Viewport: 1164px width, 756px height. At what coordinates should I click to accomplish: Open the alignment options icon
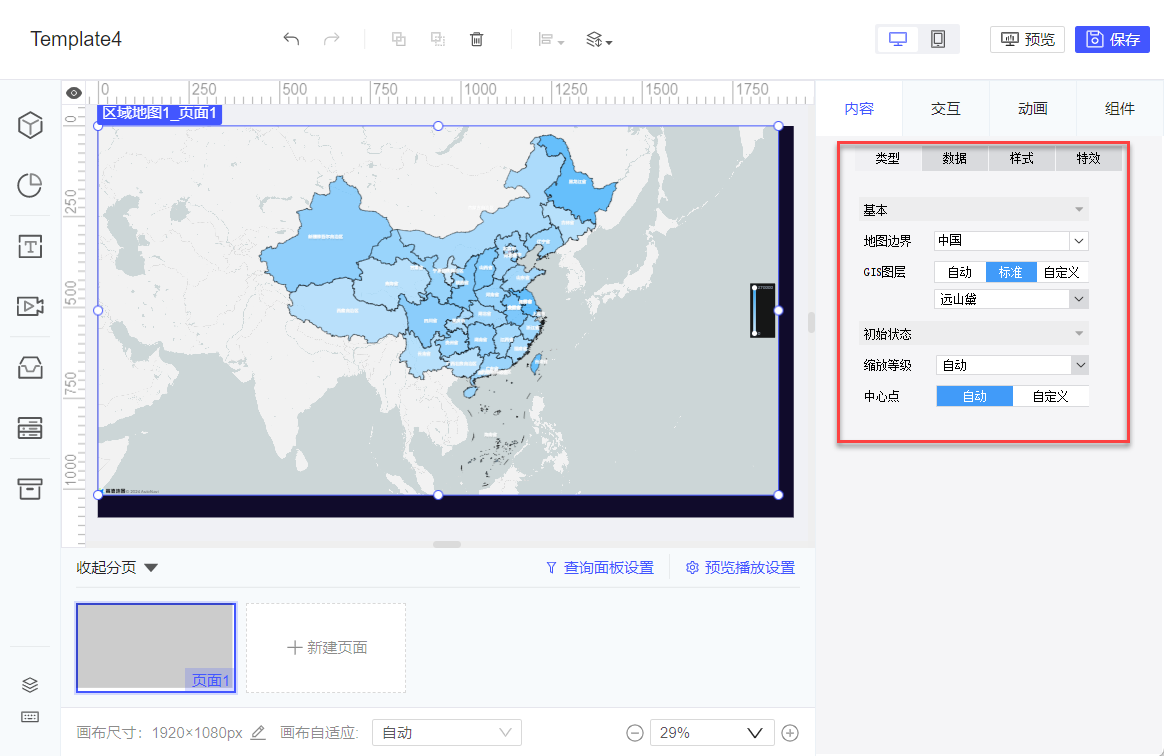pyautogui.click(x=551, y=40)
